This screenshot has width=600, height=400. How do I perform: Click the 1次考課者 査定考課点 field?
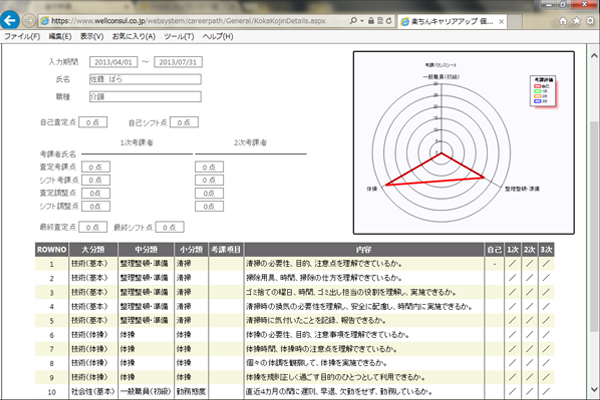[x=96, y=167]
